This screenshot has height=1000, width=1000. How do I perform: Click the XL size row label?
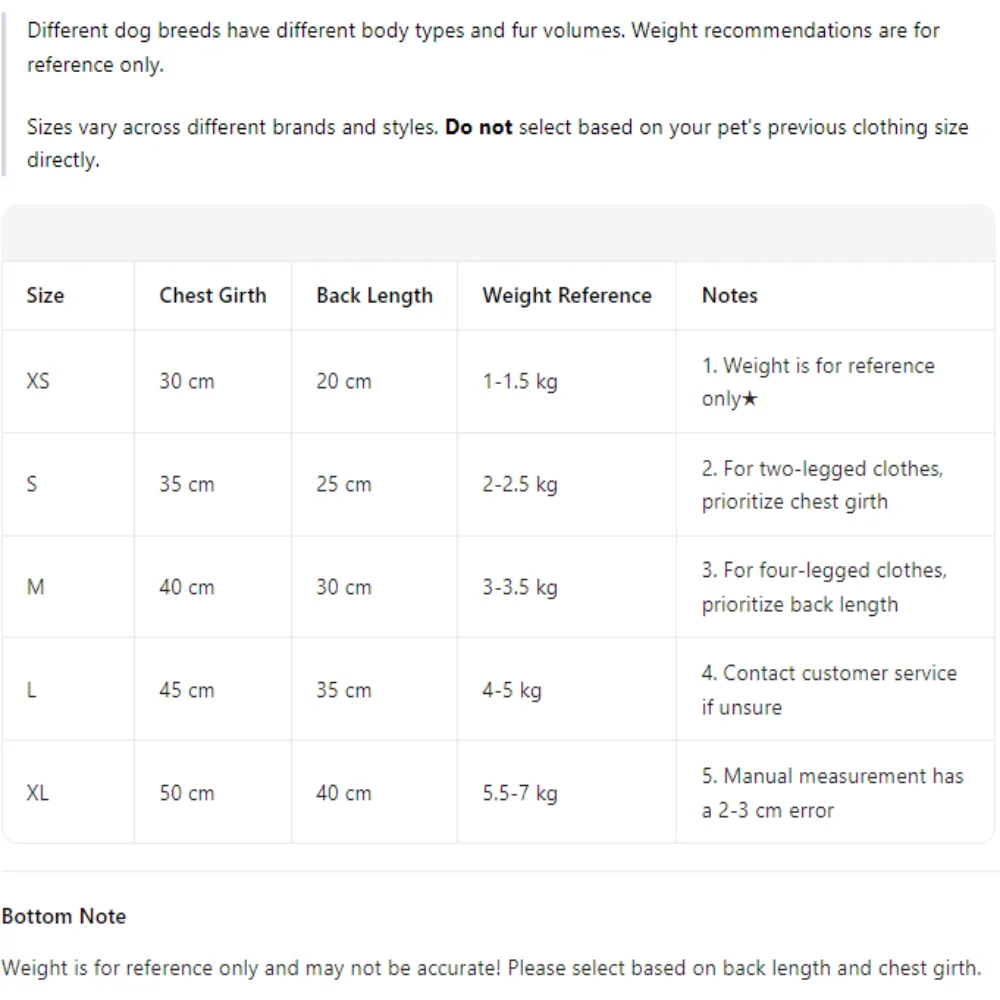pos(38,793)
